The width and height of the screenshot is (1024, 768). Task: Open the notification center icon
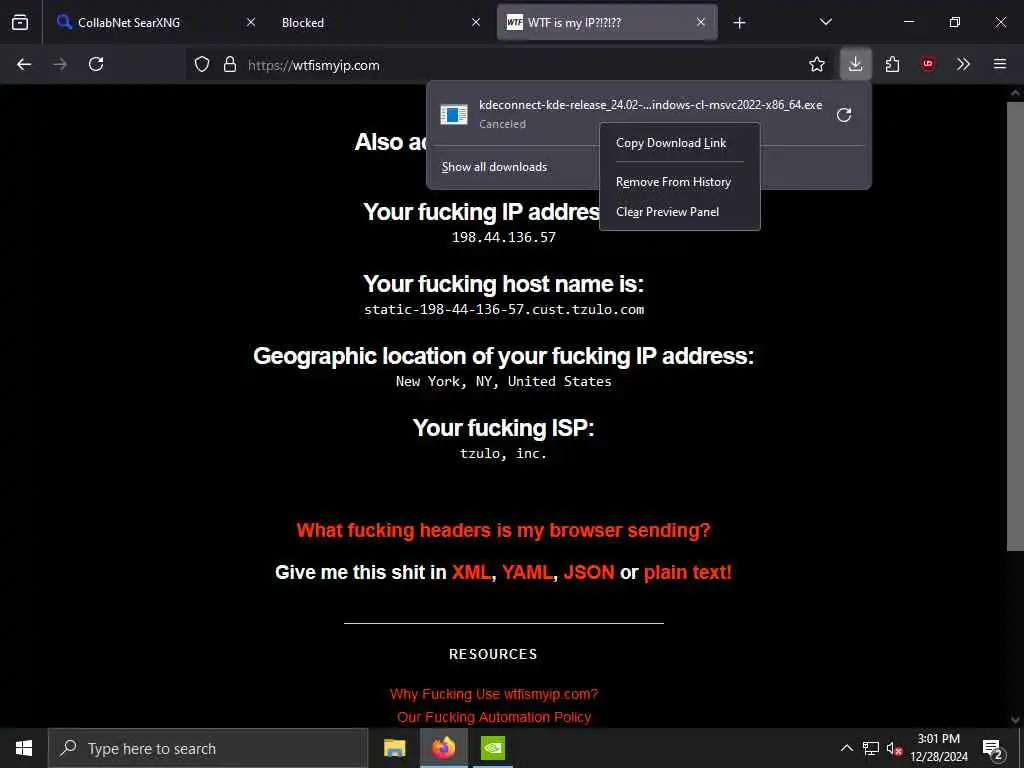click(x=992, y=748)
